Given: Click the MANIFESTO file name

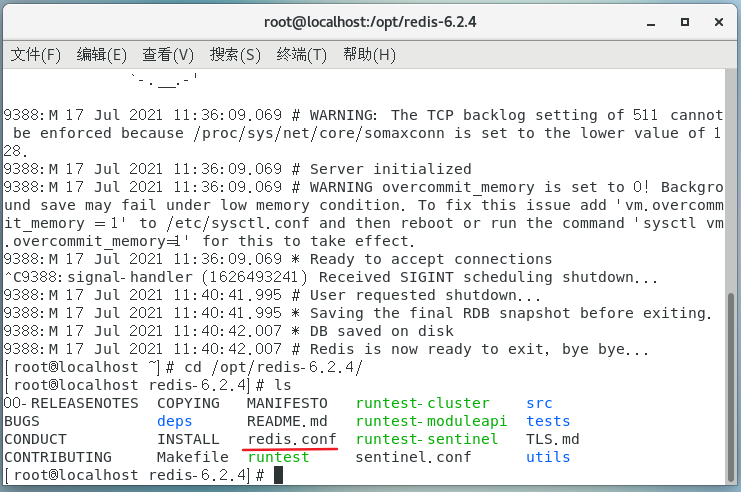Looking at the screenshot, I should click(287, 403).
